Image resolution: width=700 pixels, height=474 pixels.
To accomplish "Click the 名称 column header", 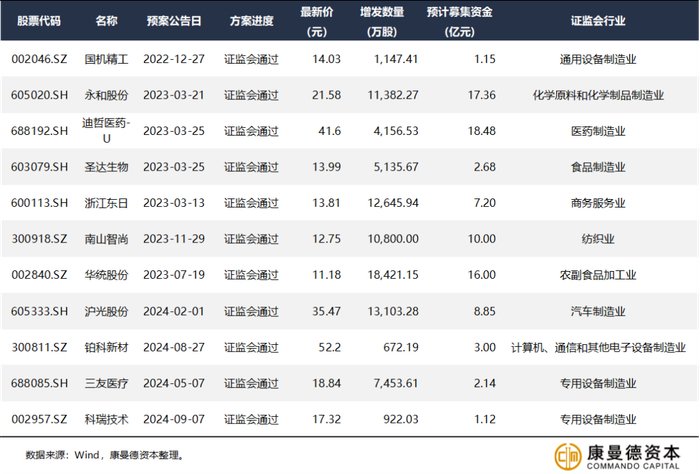I will click(106, 21).
